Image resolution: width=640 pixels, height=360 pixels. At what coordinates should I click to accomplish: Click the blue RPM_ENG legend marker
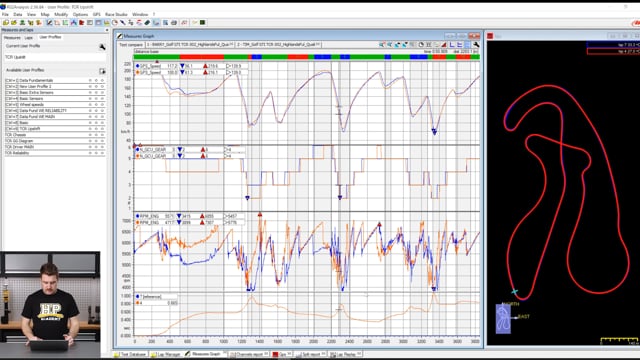pyautogui.click(x=138, y=216)
